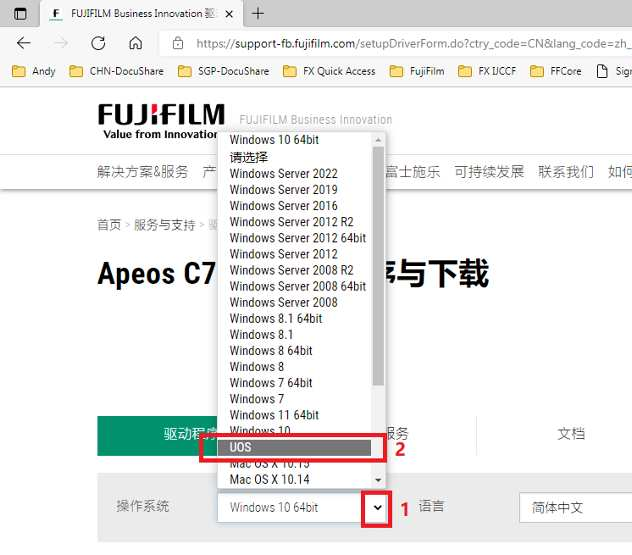Pick the plain Windows Server 2012 entry

tap(294, 254)
